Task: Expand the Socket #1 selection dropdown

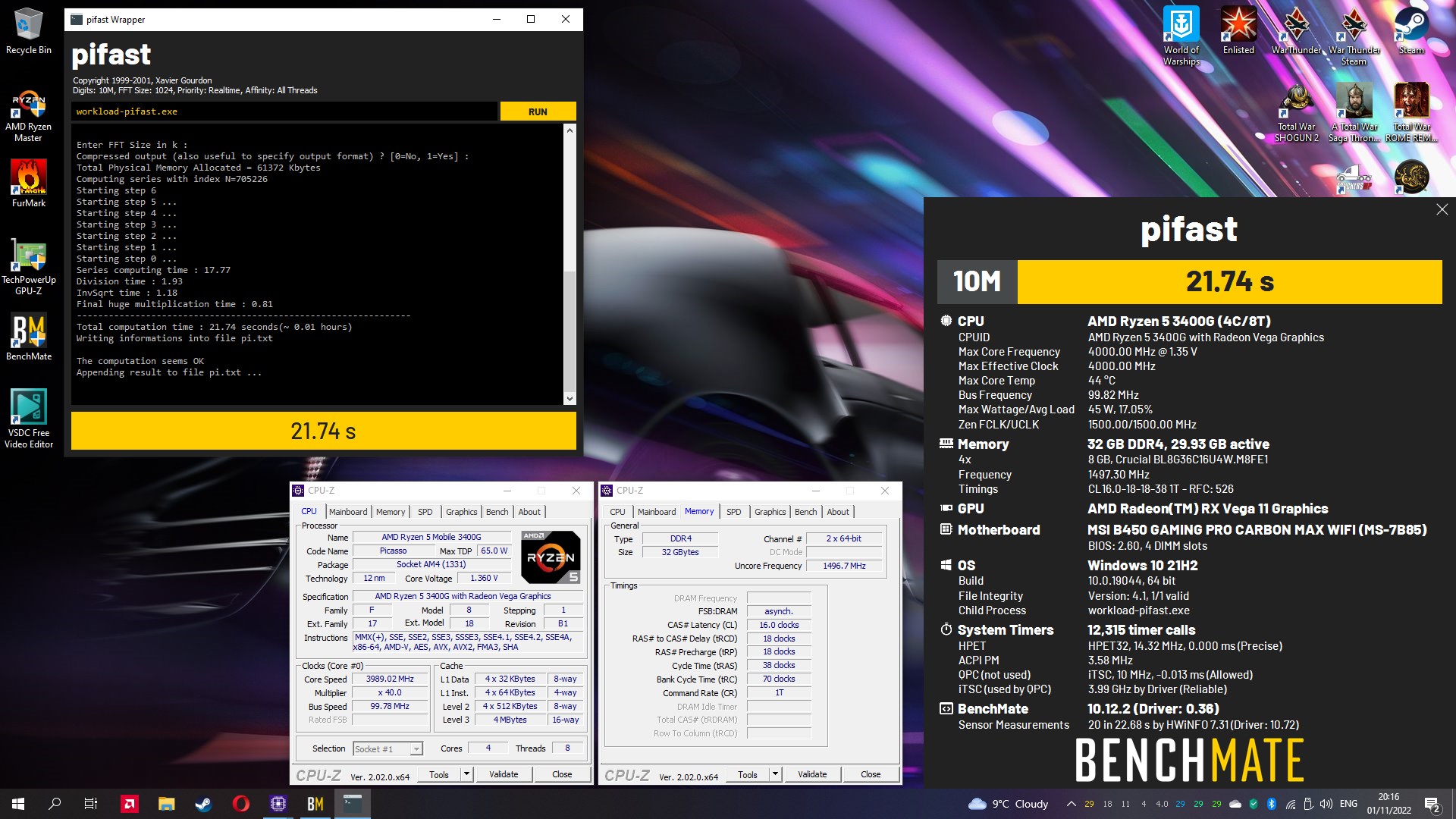Action: coord(416,749)
